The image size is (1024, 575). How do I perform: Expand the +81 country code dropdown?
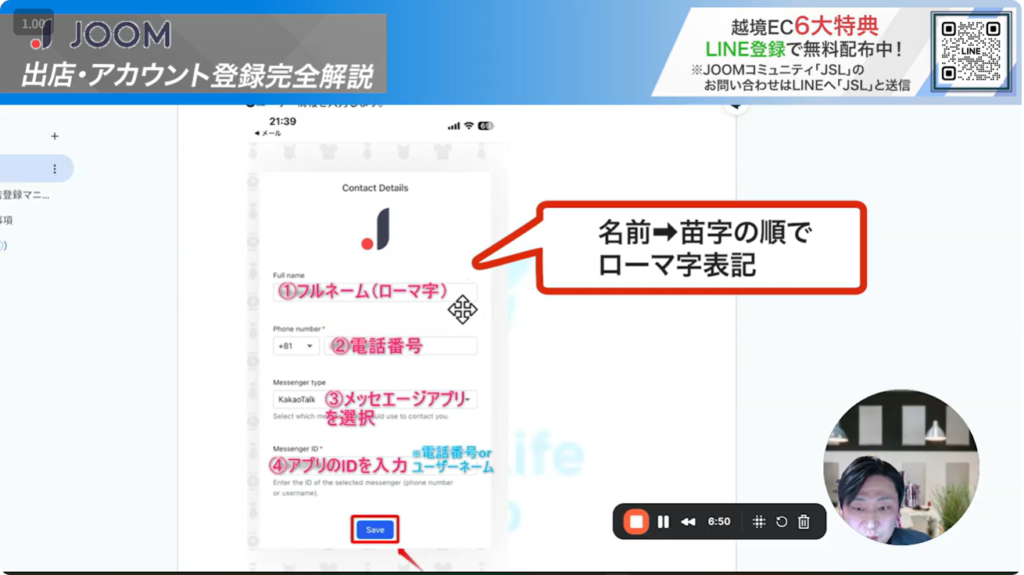click(295, 346)
